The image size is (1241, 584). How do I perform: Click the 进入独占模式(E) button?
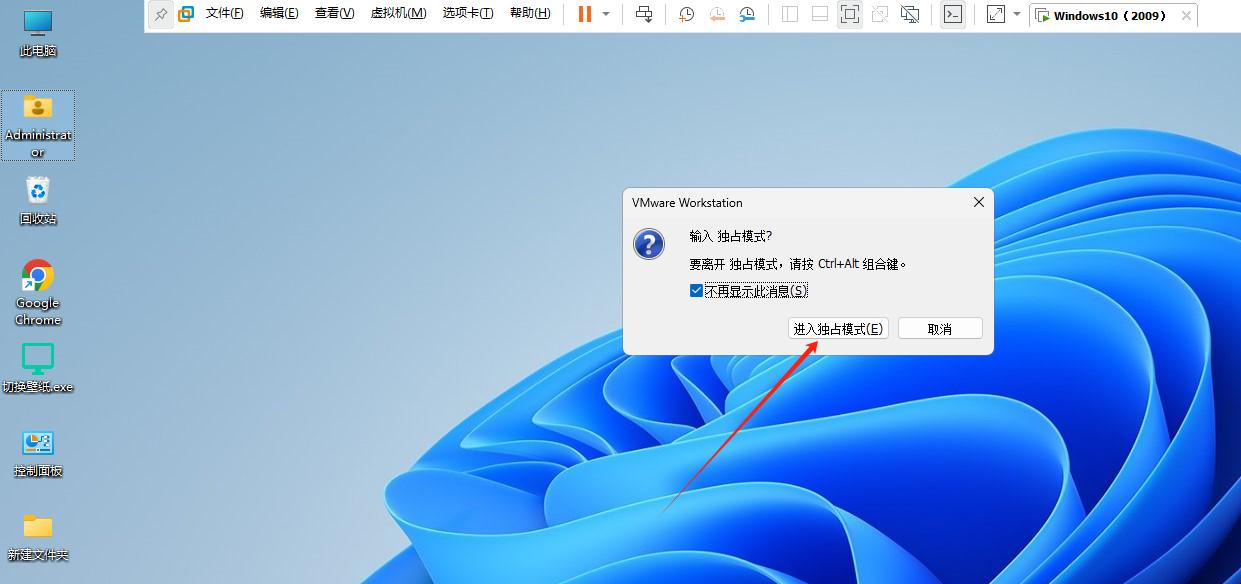click(838, 328)
